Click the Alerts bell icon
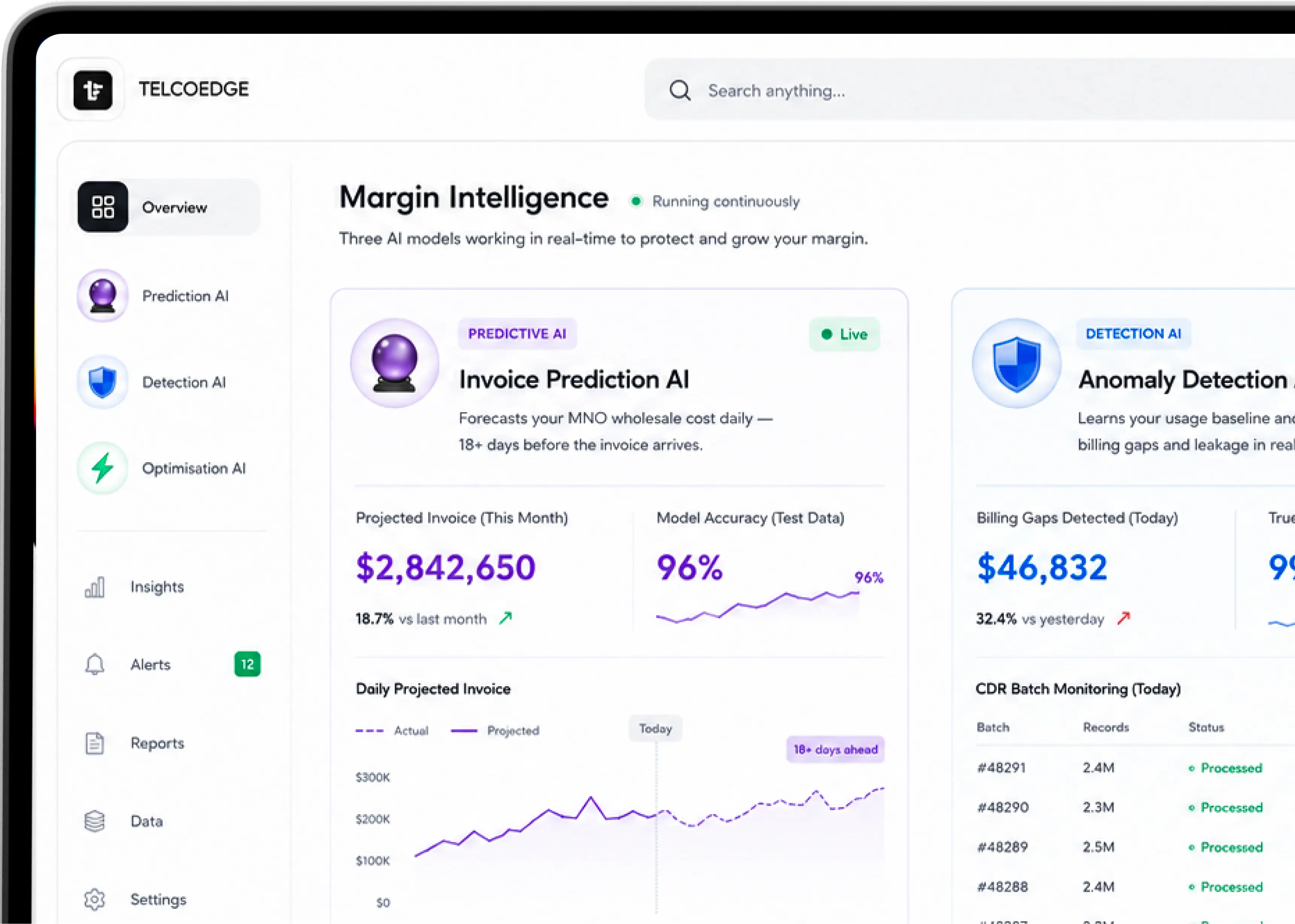1295x924 pixels. coord(94,664)
